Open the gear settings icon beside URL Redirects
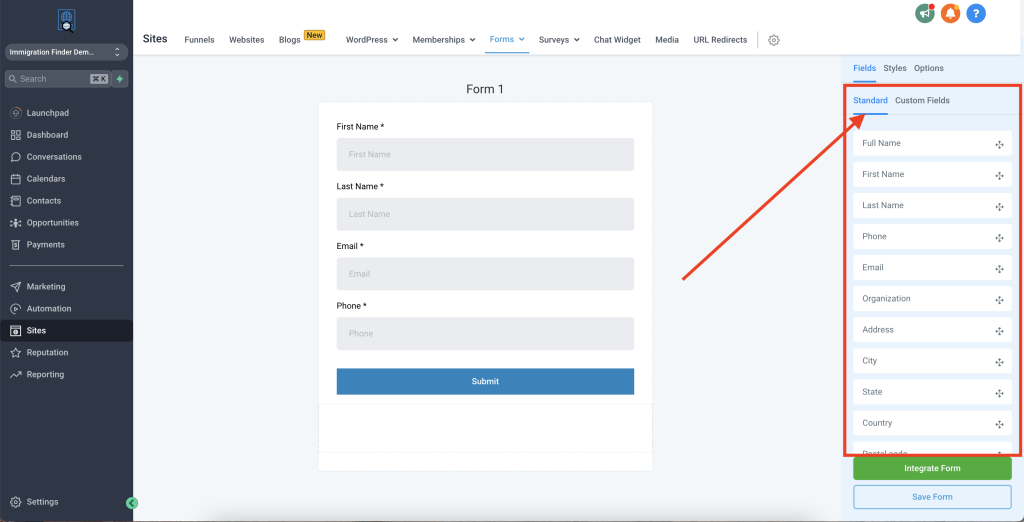The image size is (1024, 522). click(773, 40)
